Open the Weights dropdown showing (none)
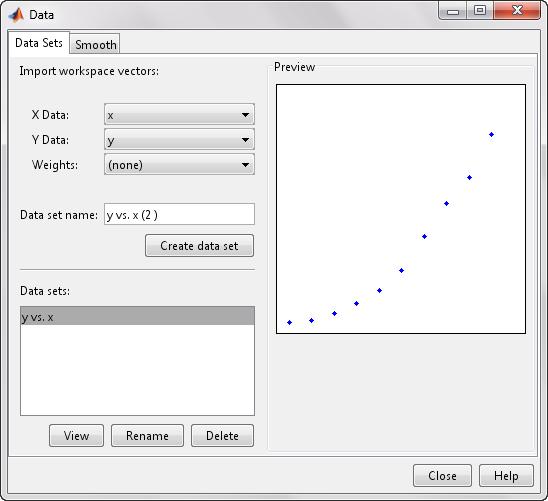The height and width of the screenshot is (501, 548). point(179,165)
